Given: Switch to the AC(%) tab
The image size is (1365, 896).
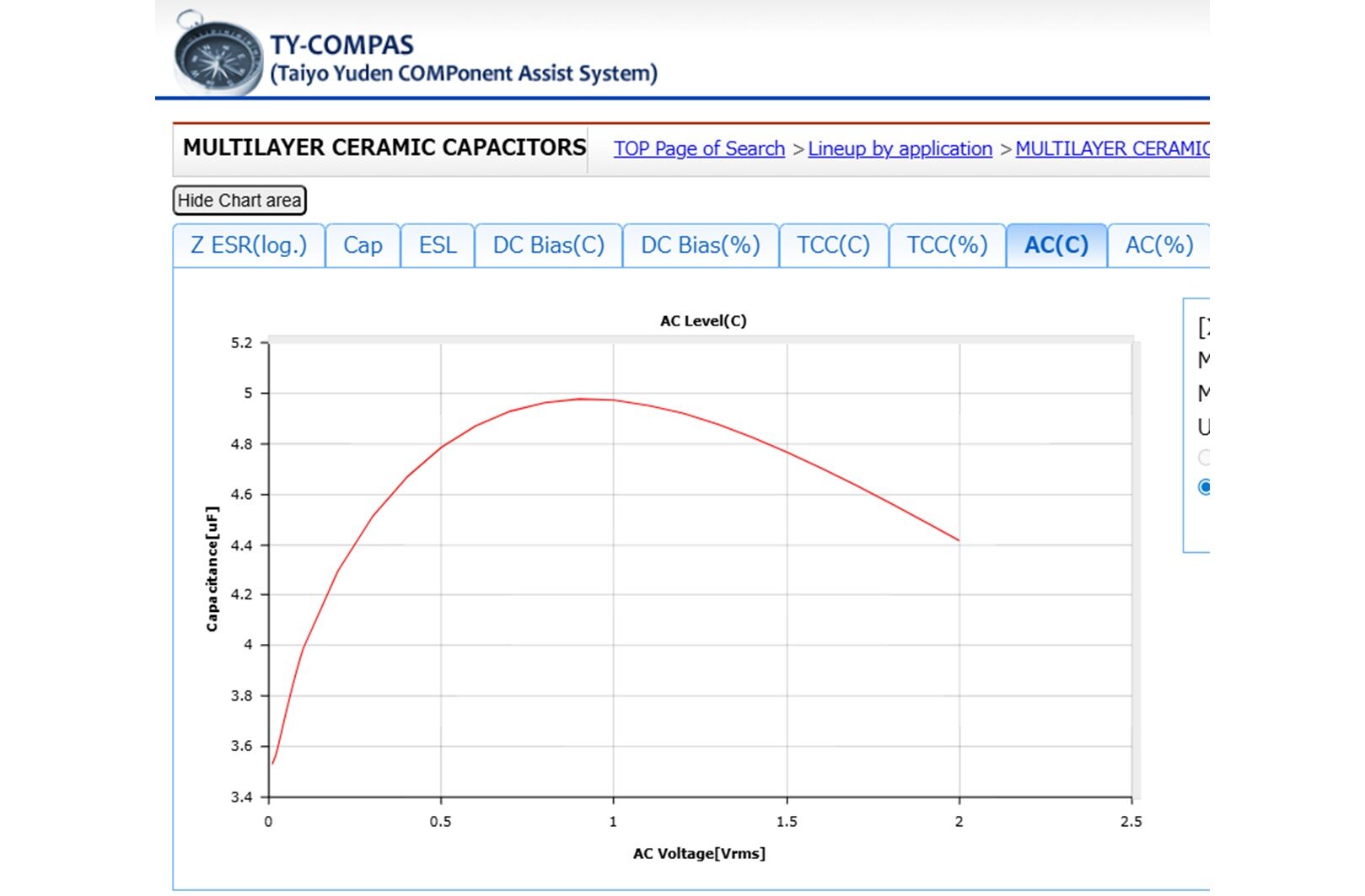Looking at the screenshot, I should (1158, 245).
